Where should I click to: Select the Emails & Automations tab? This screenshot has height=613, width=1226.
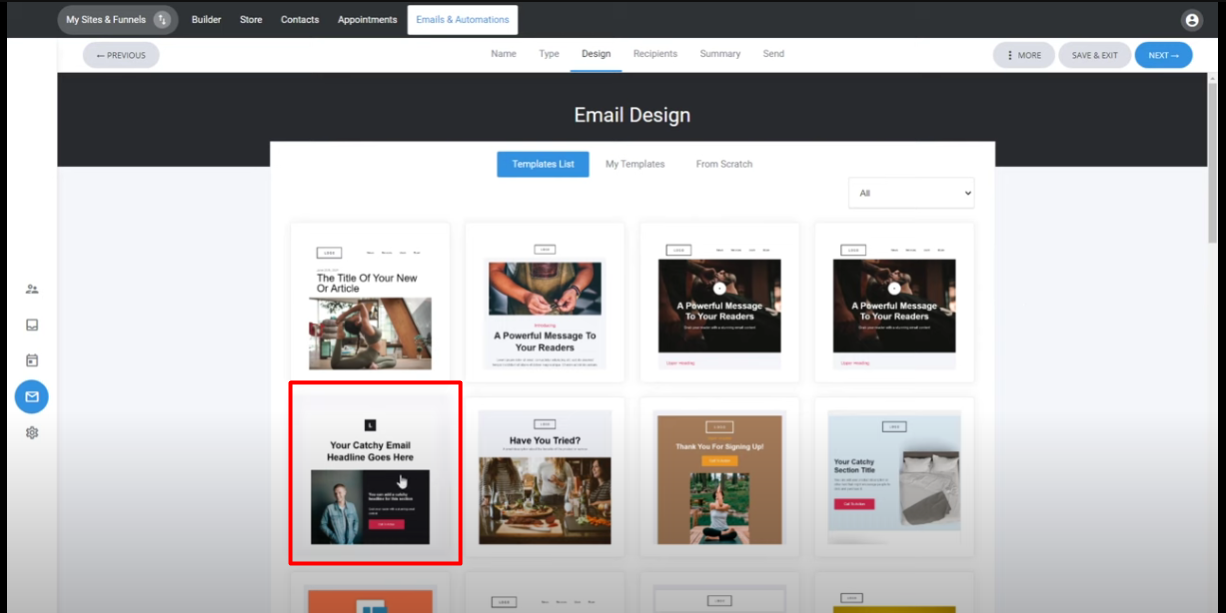(x=462, y=20)
